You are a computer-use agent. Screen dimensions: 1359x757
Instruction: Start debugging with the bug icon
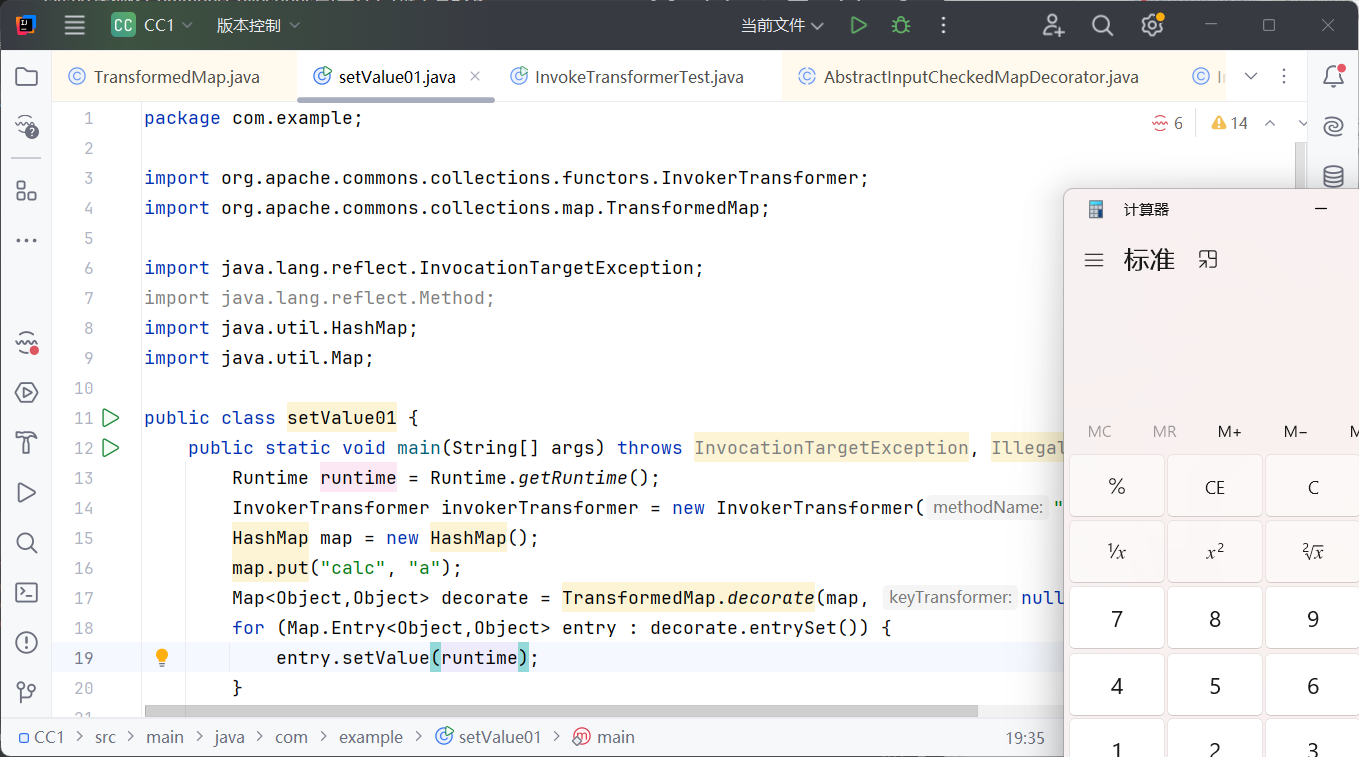point(901,26)
